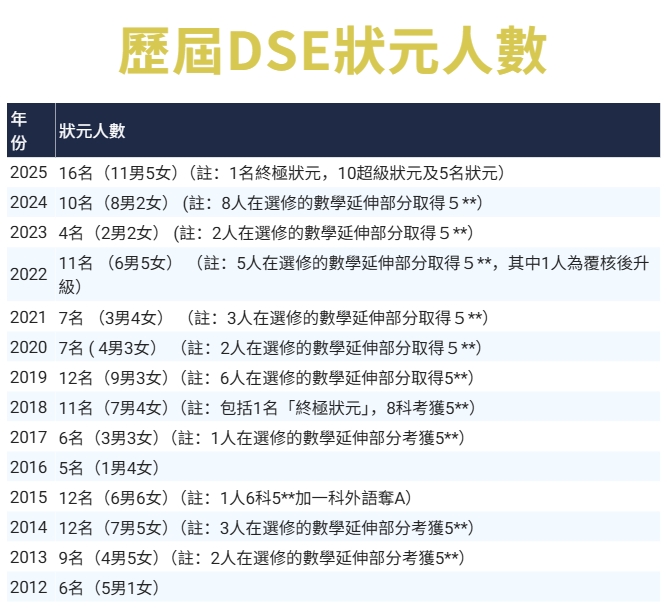Select the 12名（9男3女） entry

tap(358, 377)
